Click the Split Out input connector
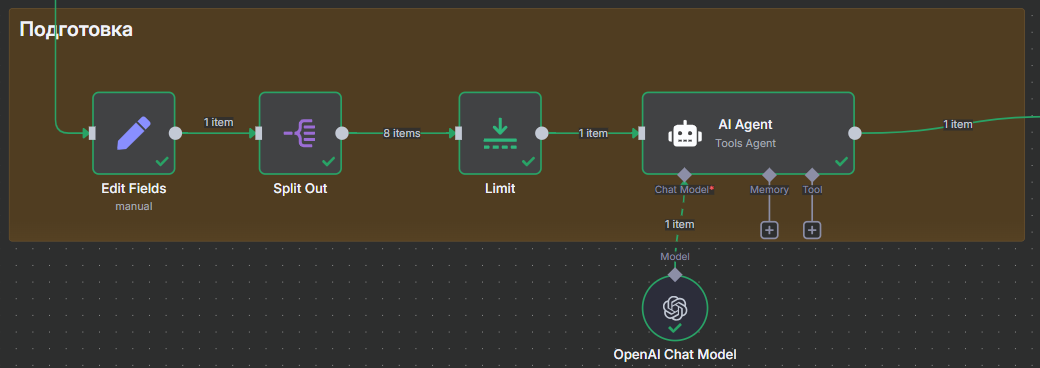 coord(259,133)
